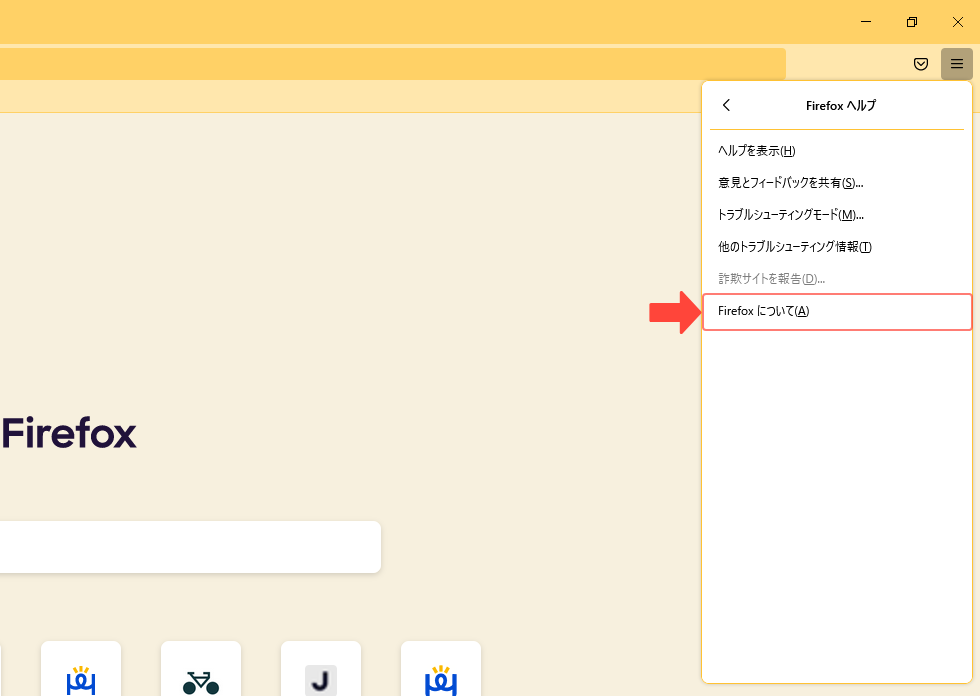Open the Pocket save icon
Image resolution: width=980 pixels, height=696 pixels.
coord(921,64)
